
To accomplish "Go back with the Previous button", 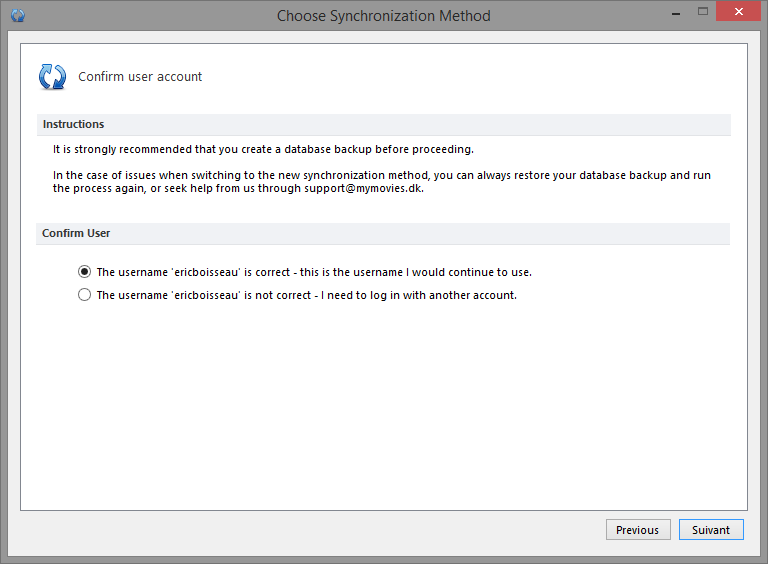I will [x=638, y=530].
